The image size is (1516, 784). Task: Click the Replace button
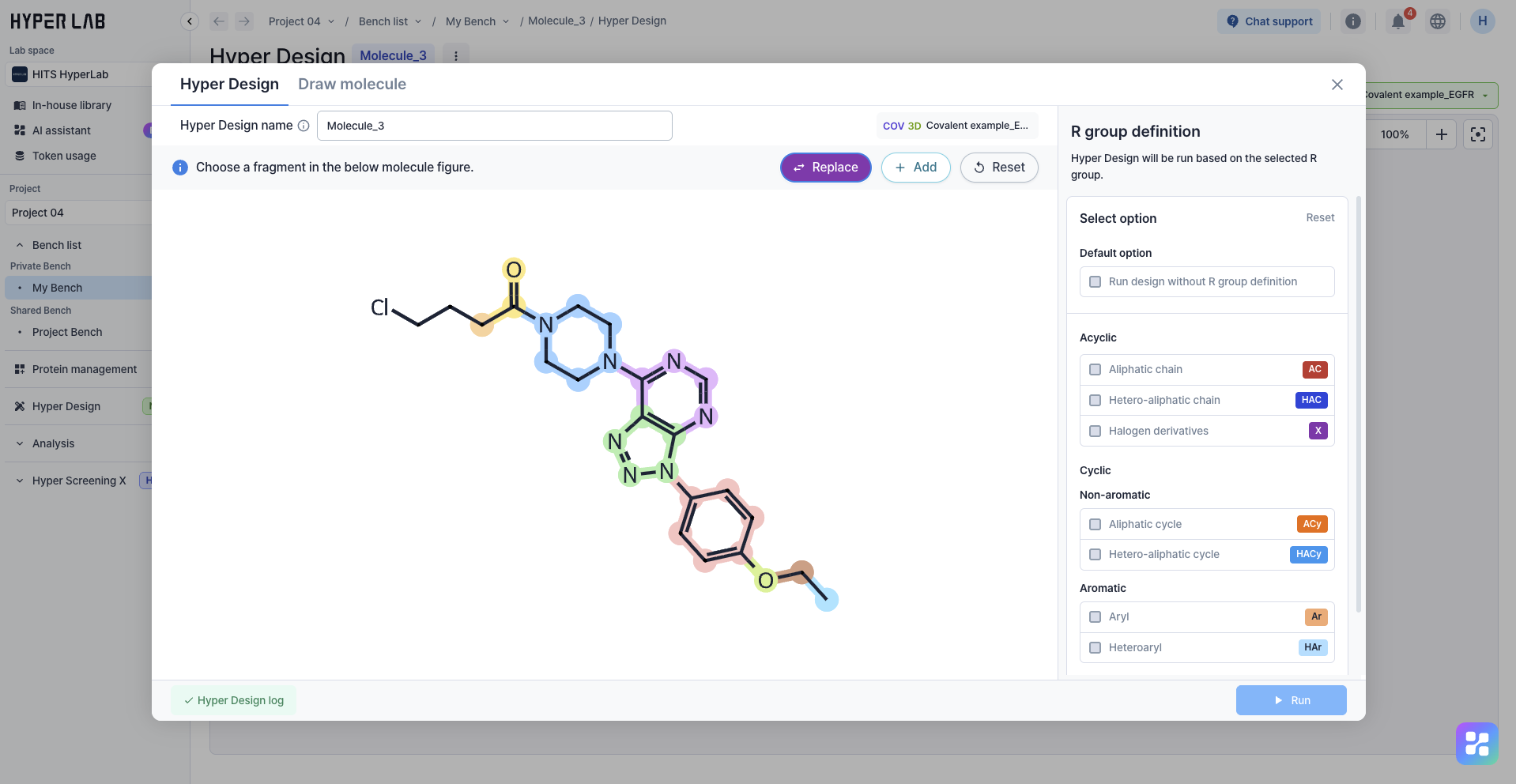(x=825, y=168)
